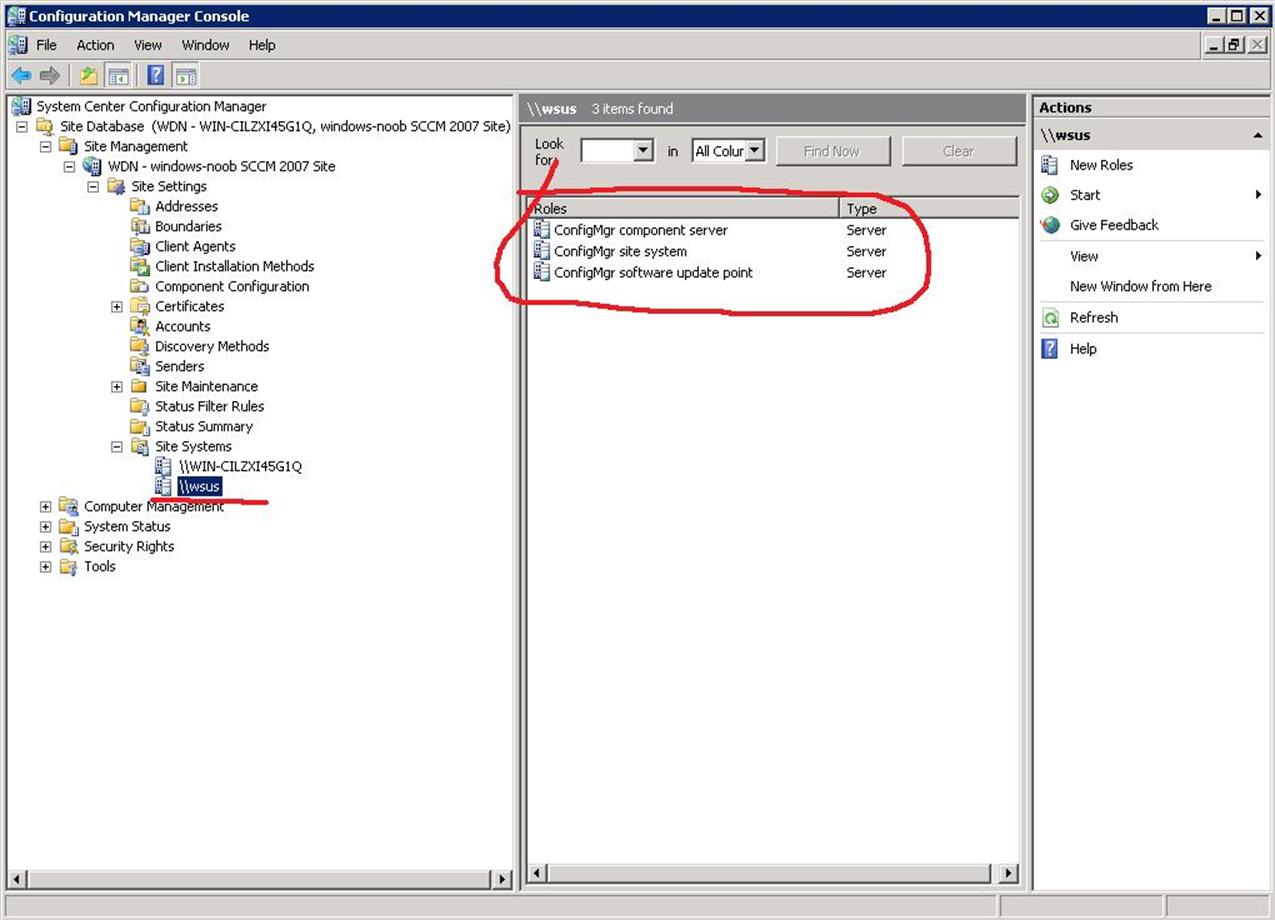Expand the Security Rights node
The width and height of the screenshot is (1275, 920).
pos(45,546)
